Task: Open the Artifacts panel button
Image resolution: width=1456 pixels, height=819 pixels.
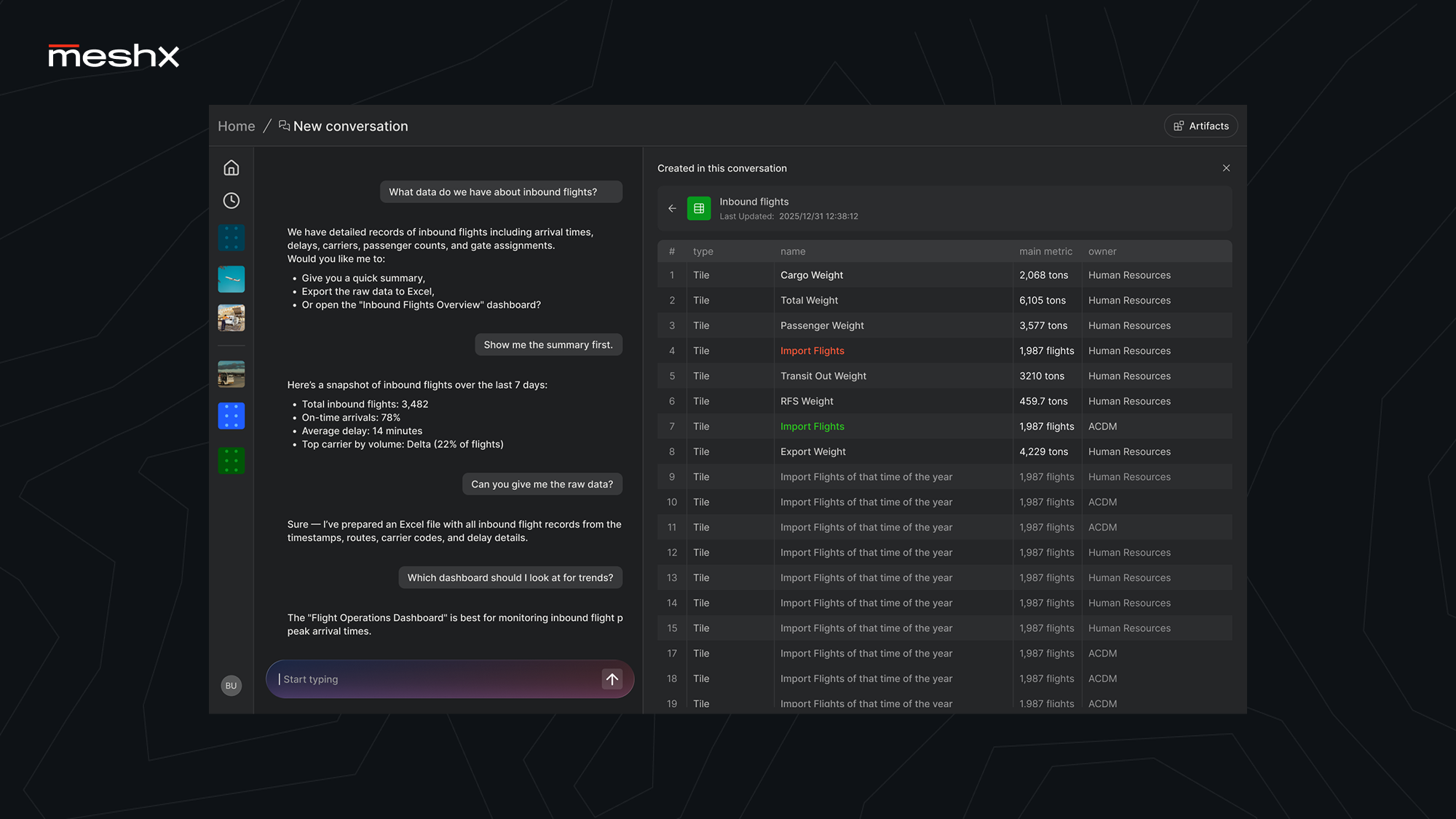Action: (1201, 126)
